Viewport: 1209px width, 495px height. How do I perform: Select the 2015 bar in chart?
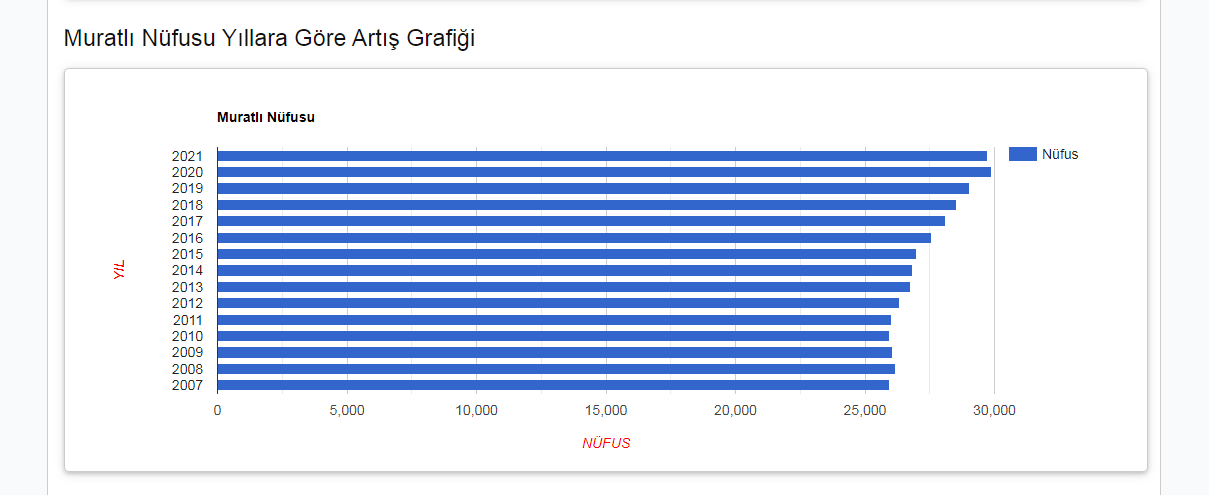(x=566, y=254)
